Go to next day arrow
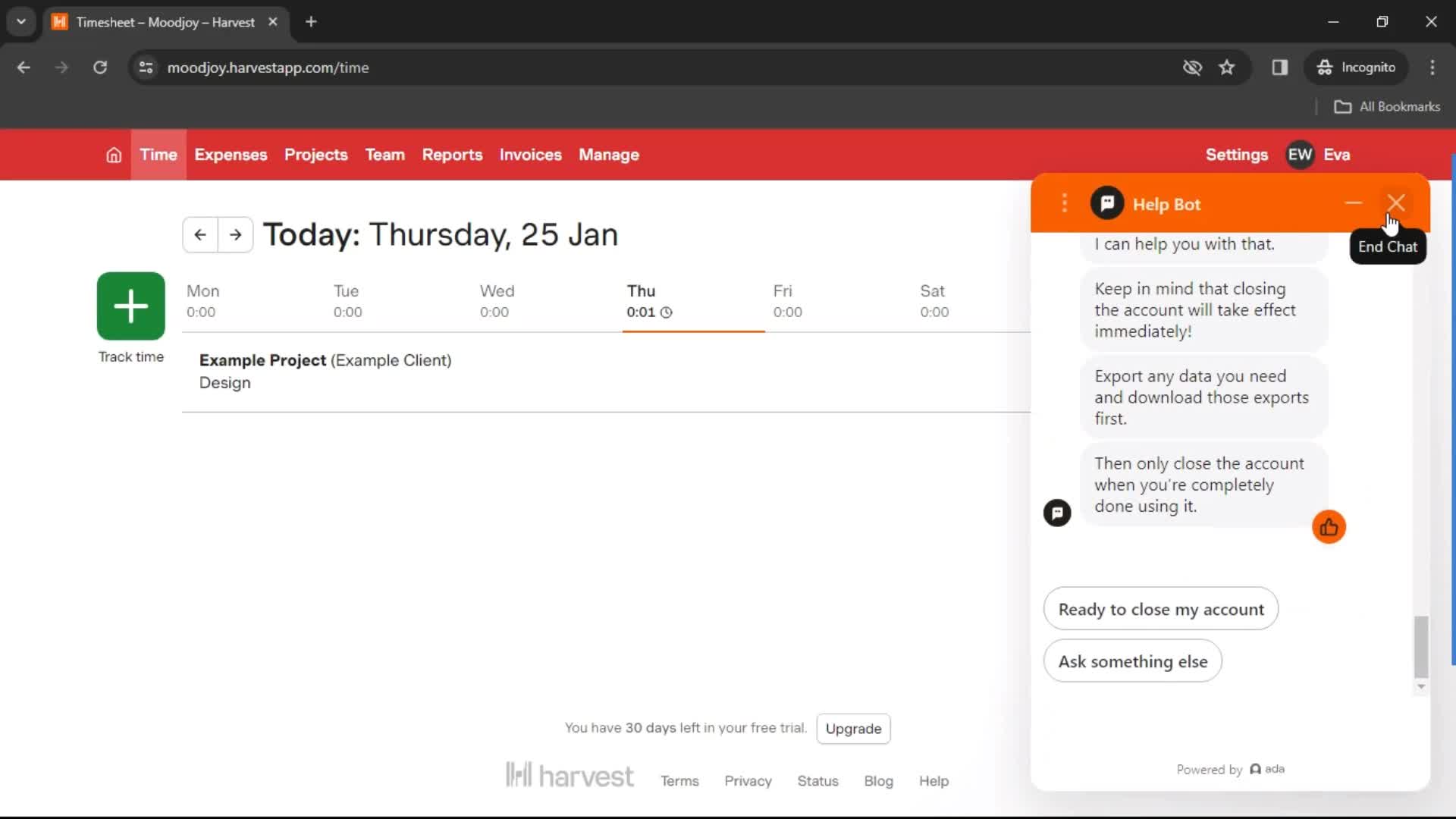Screen dimensions: 1456x819 tap(236, 235)
